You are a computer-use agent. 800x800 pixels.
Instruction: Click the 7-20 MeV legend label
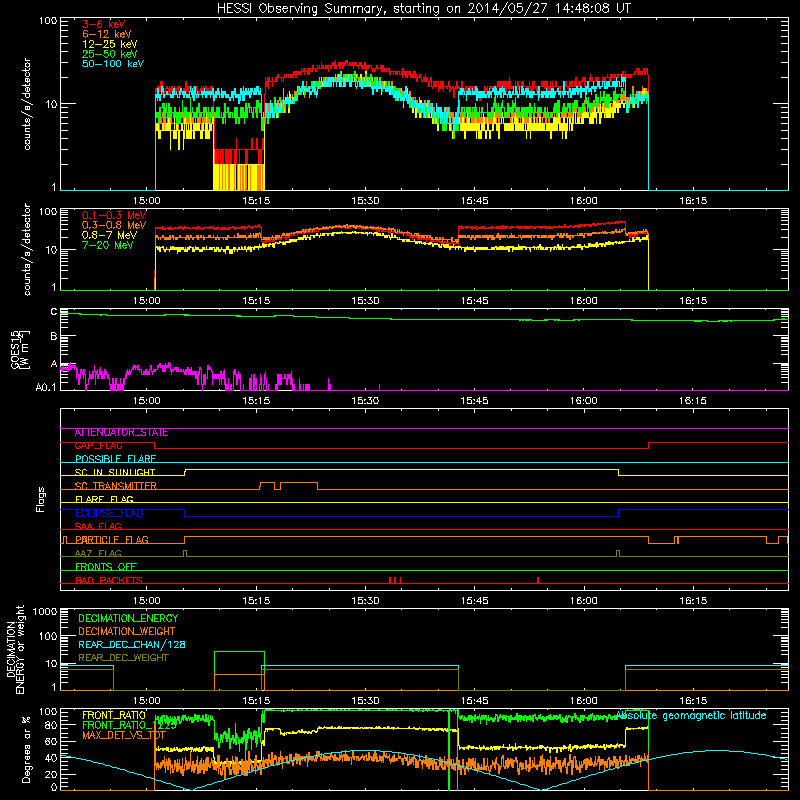coord(107,245)
